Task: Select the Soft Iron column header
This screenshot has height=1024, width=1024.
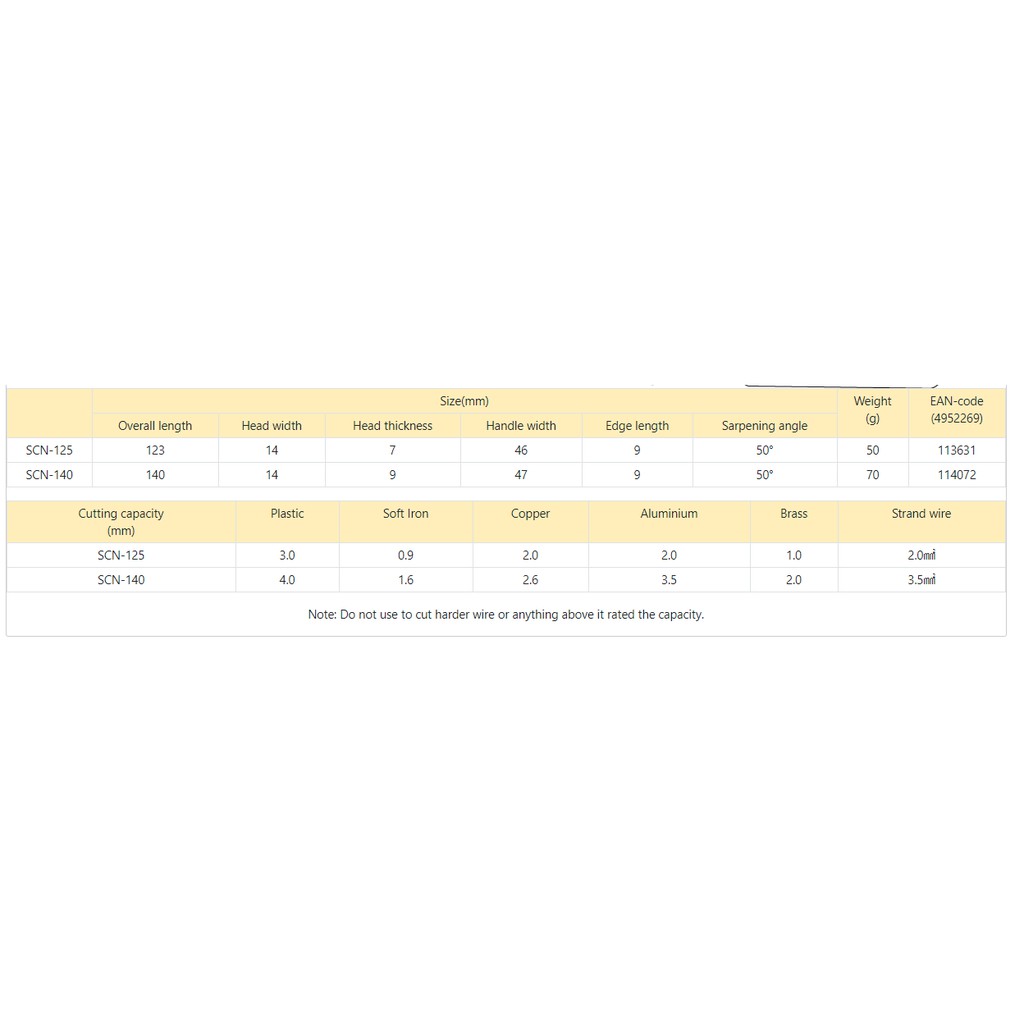Action: [405, 514]
